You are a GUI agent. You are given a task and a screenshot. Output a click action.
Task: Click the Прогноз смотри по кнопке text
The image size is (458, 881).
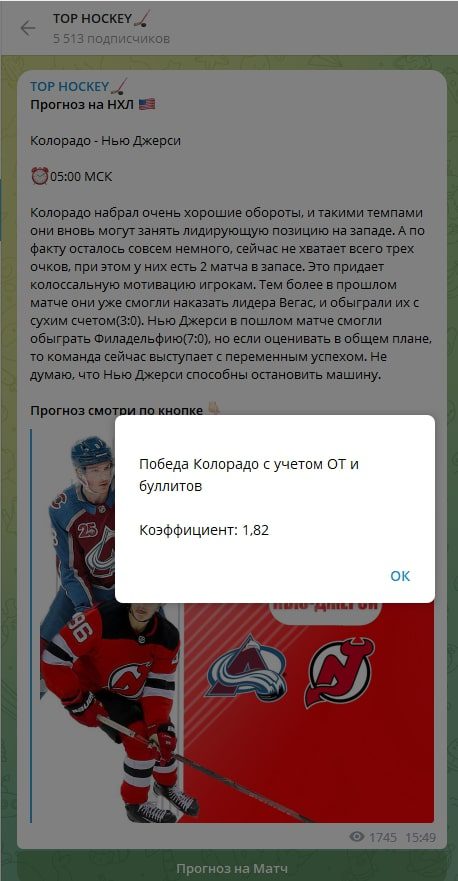click(x=116, y=411)
